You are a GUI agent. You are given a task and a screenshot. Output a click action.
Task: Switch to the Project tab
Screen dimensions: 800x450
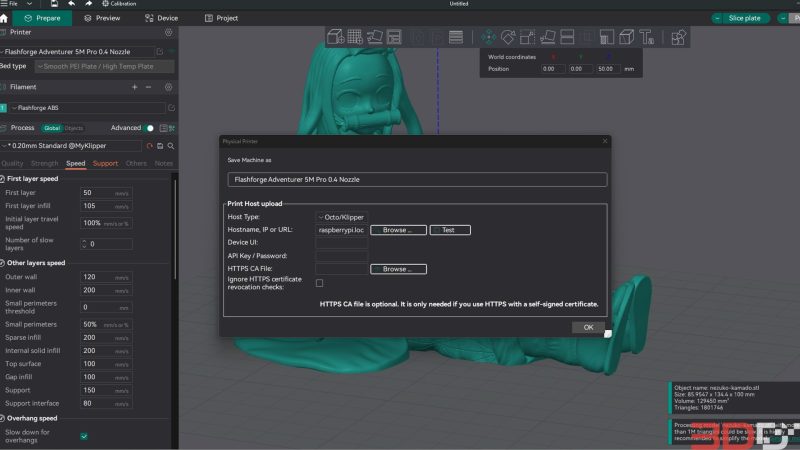(221, 18)
